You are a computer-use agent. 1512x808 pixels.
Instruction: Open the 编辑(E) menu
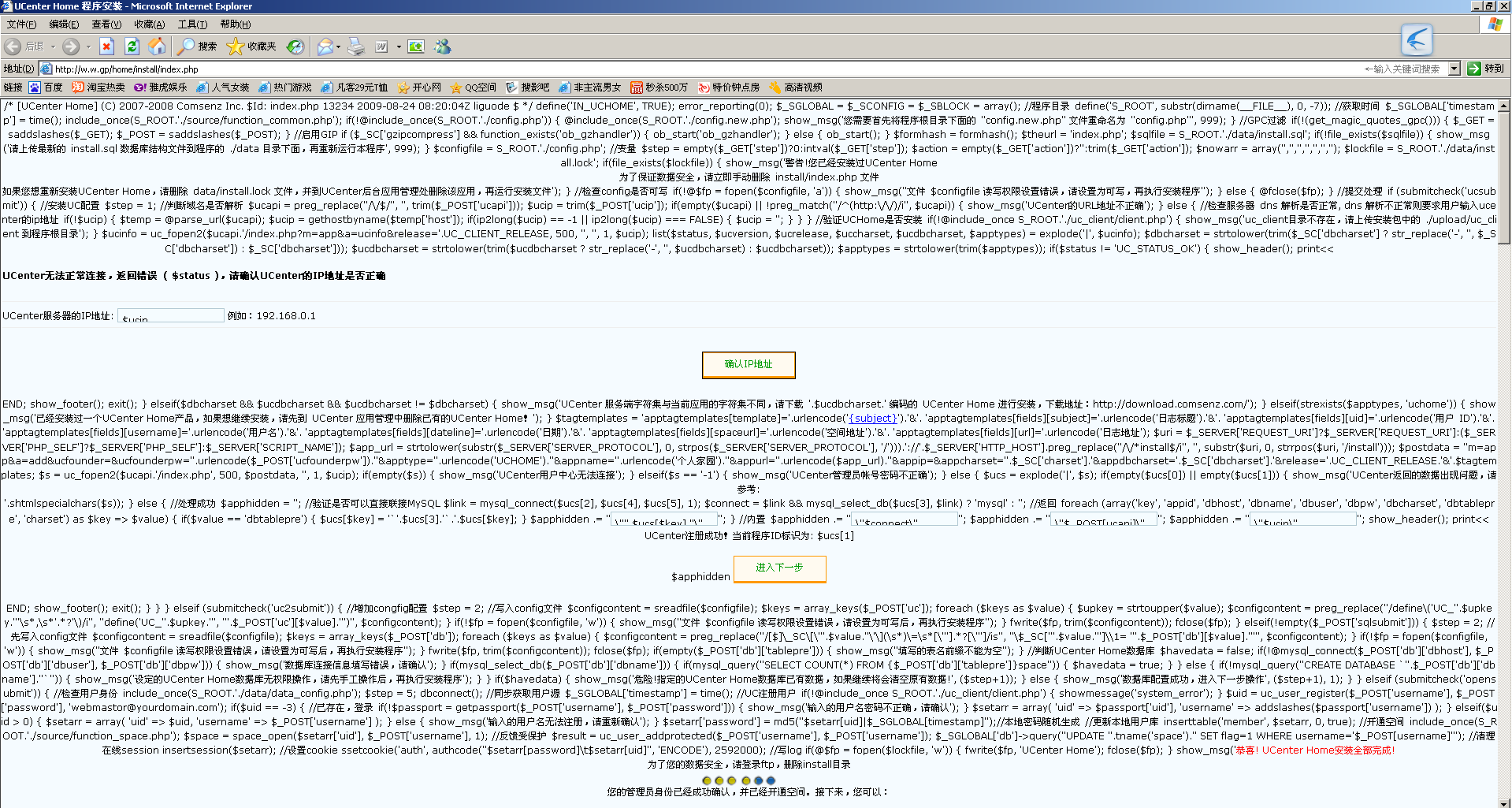pos(64,24)
